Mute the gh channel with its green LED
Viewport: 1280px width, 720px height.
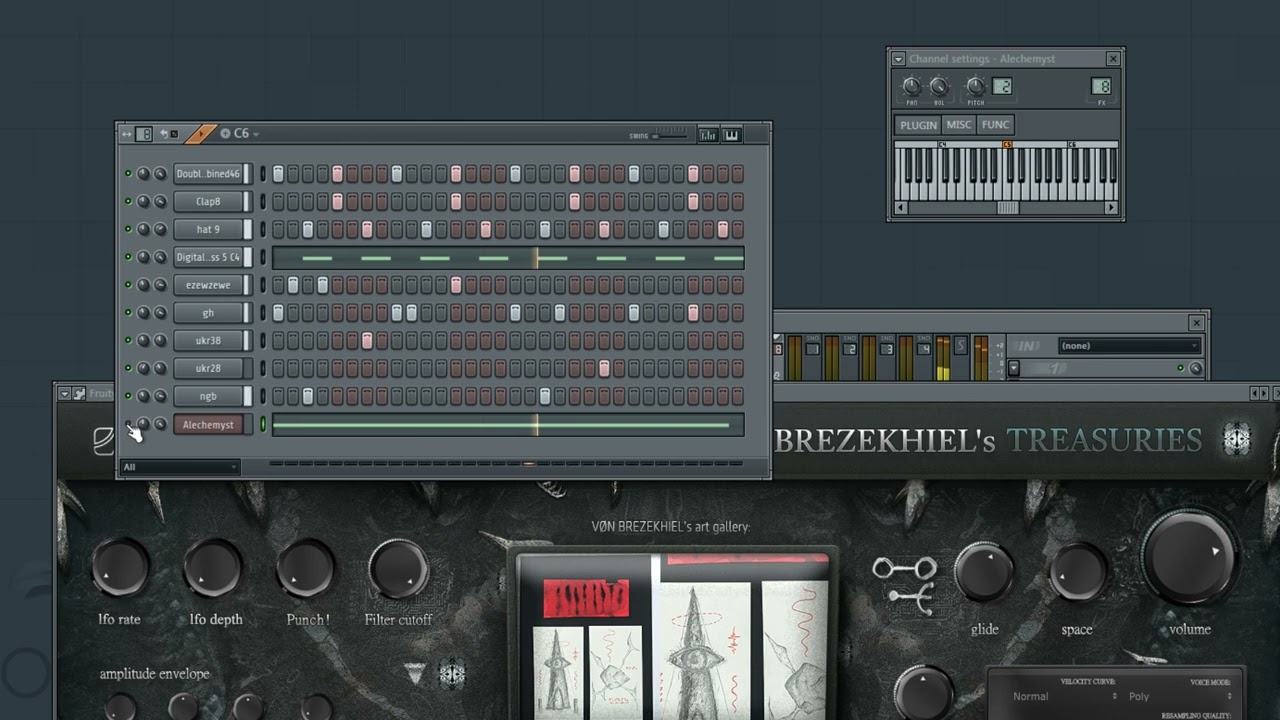click(x=128, y=313)
